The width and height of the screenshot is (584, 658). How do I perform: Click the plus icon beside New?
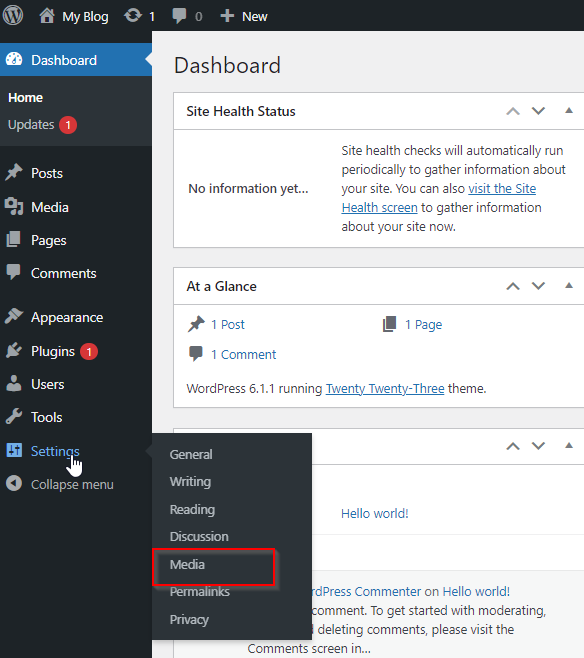click(x=227, y=16)
